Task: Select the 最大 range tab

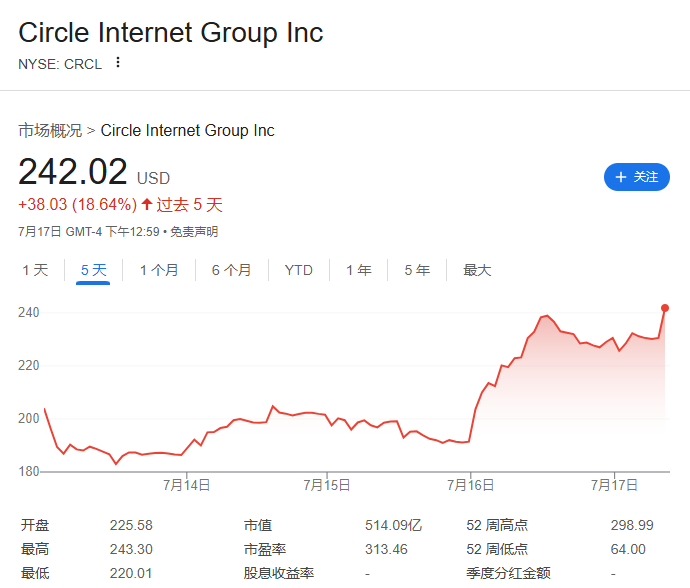Action: point(477,270)
